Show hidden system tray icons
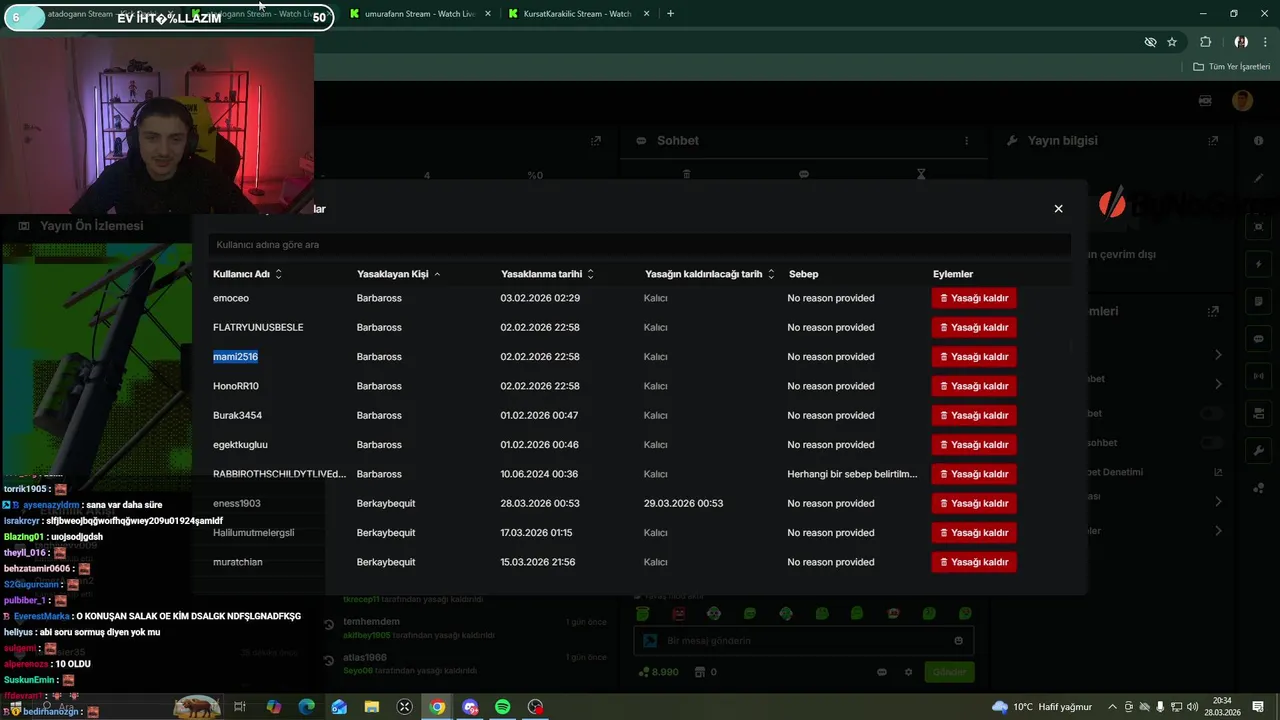1280x720 pixels. (1112, 707)
